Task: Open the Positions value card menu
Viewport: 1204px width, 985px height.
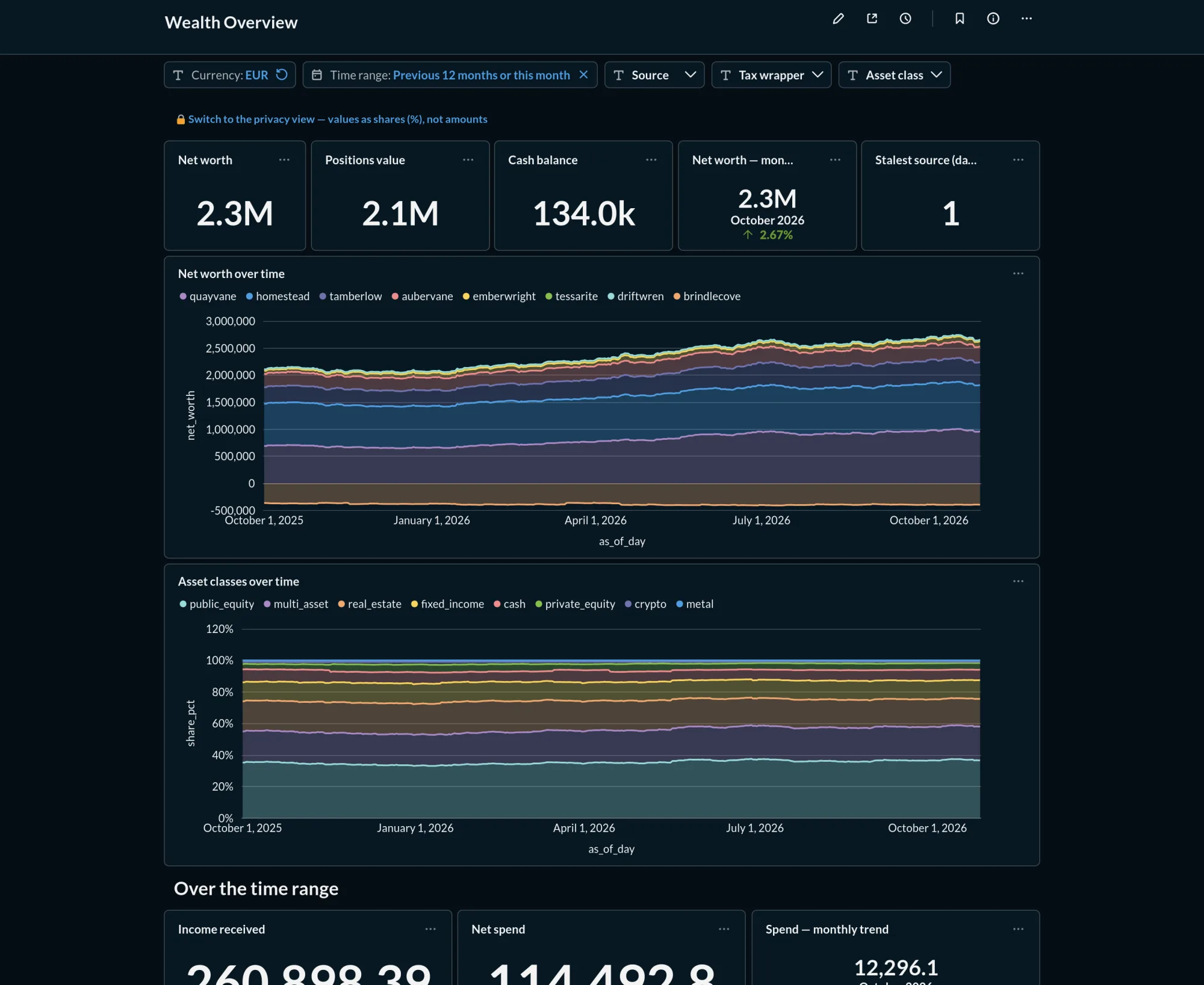Action: click(468, 160)
